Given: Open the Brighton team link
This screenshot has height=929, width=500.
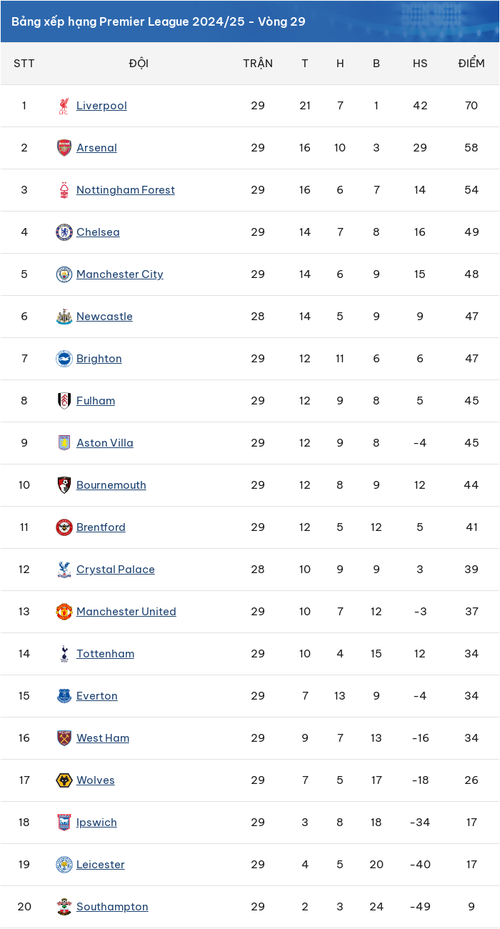Looking at the screenshot, I should click(99, 358).
